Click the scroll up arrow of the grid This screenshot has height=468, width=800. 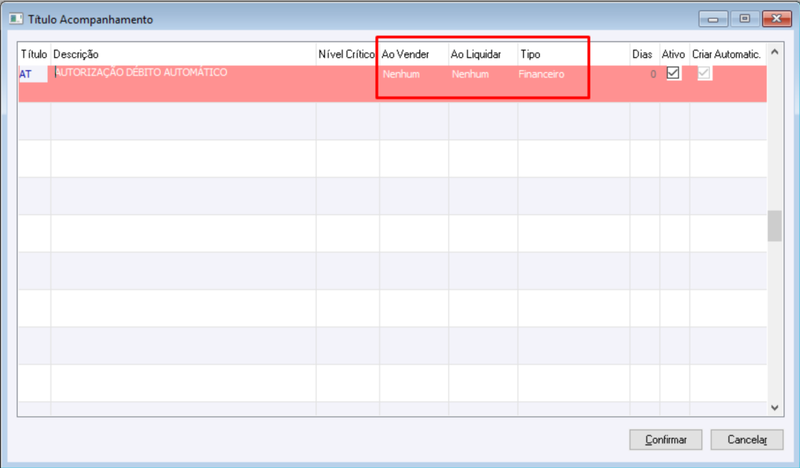point(774,52)
